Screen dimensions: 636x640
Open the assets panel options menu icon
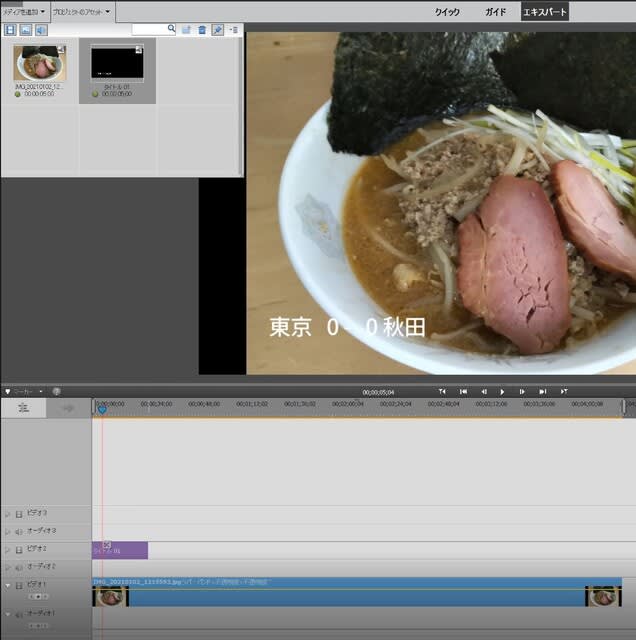[x=233, y=30]
